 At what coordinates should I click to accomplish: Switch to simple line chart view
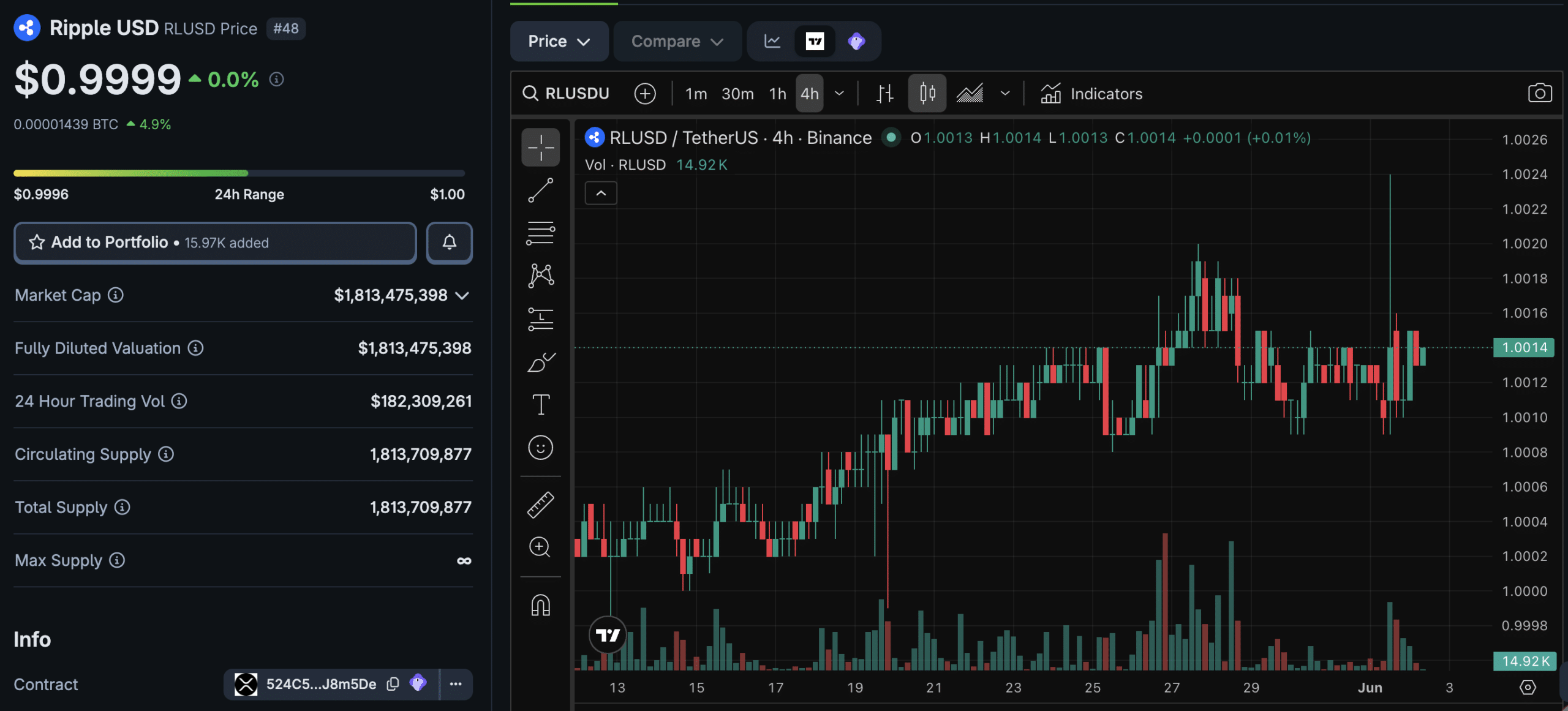[772, 41]
